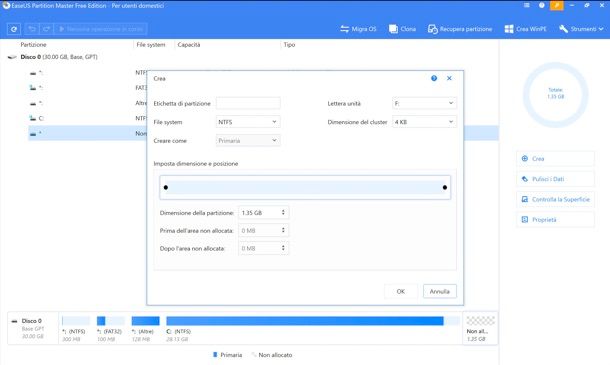Click the redo arrow in toolbar
Viewport: 610px width, 365px height.
tap(46, 29)
